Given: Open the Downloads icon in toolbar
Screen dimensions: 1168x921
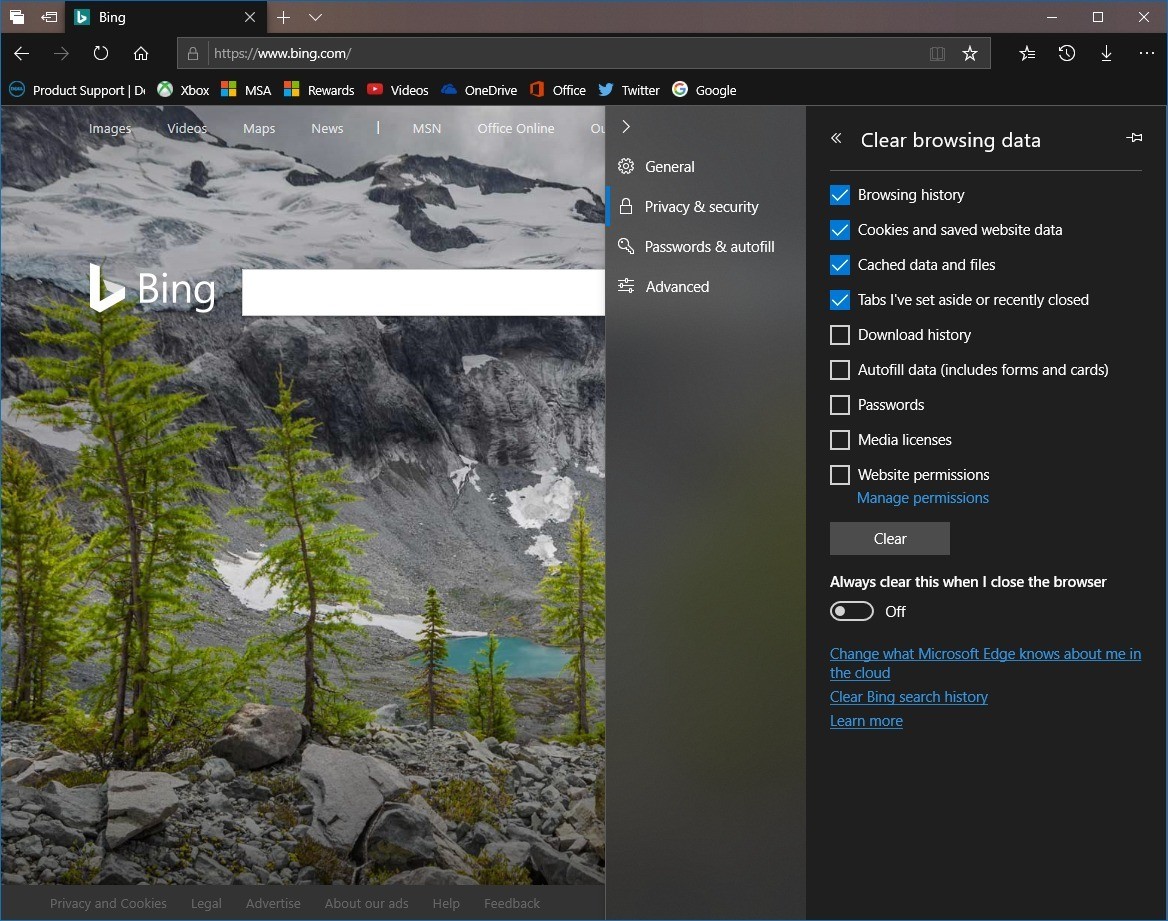Looking at the screenshot, I should (x=1106, y=54).
